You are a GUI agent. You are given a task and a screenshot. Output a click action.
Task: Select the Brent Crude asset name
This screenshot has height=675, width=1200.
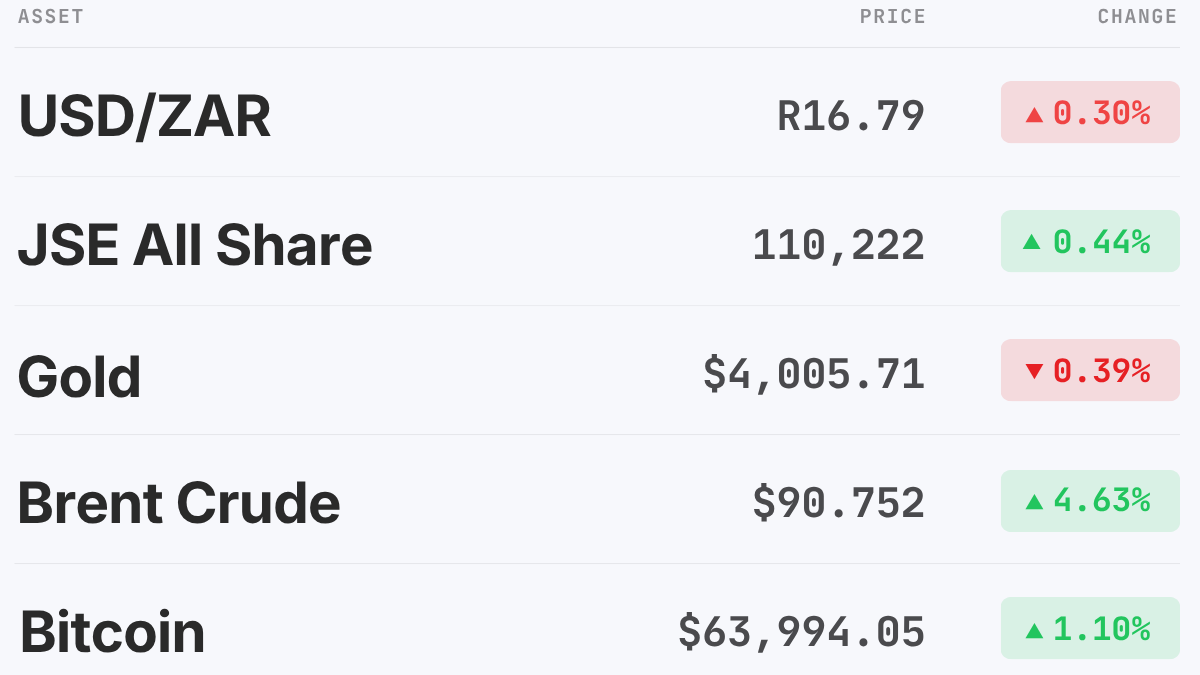(x=179, y=502)
